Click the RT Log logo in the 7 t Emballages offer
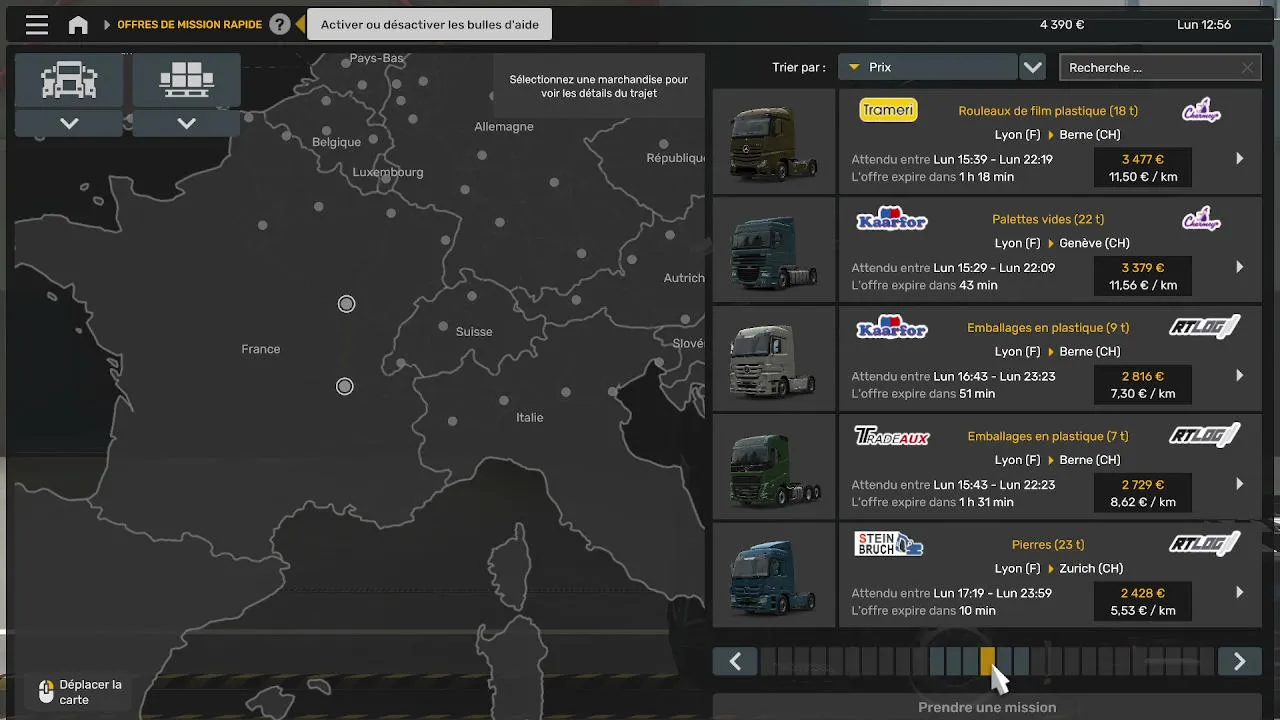1280x720 pixels. pyautogui.click(x=1205, y=435)
